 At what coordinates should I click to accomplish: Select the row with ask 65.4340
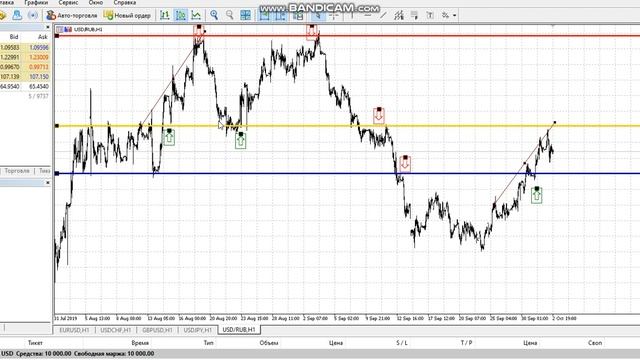pyautogui.click(x=25, y=87)
